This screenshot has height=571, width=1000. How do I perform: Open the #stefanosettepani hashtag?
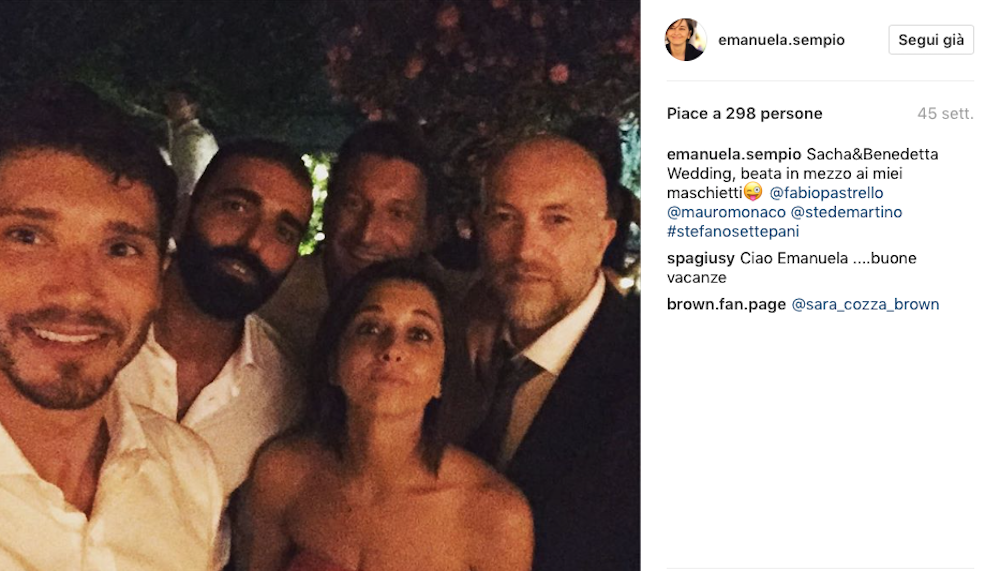tap(733, 231)
